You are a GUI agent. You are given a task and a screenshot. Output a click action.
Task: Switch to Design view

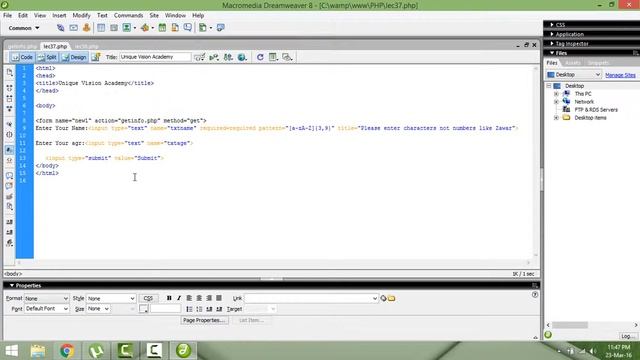[74, 57]
